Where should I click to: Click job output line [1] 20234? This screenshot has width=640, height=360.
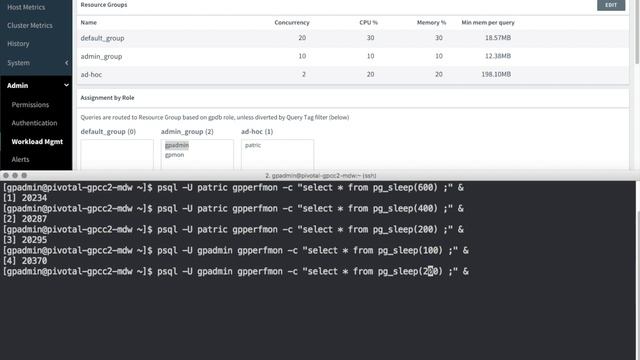pyautogui.click(x=25, y=198)
